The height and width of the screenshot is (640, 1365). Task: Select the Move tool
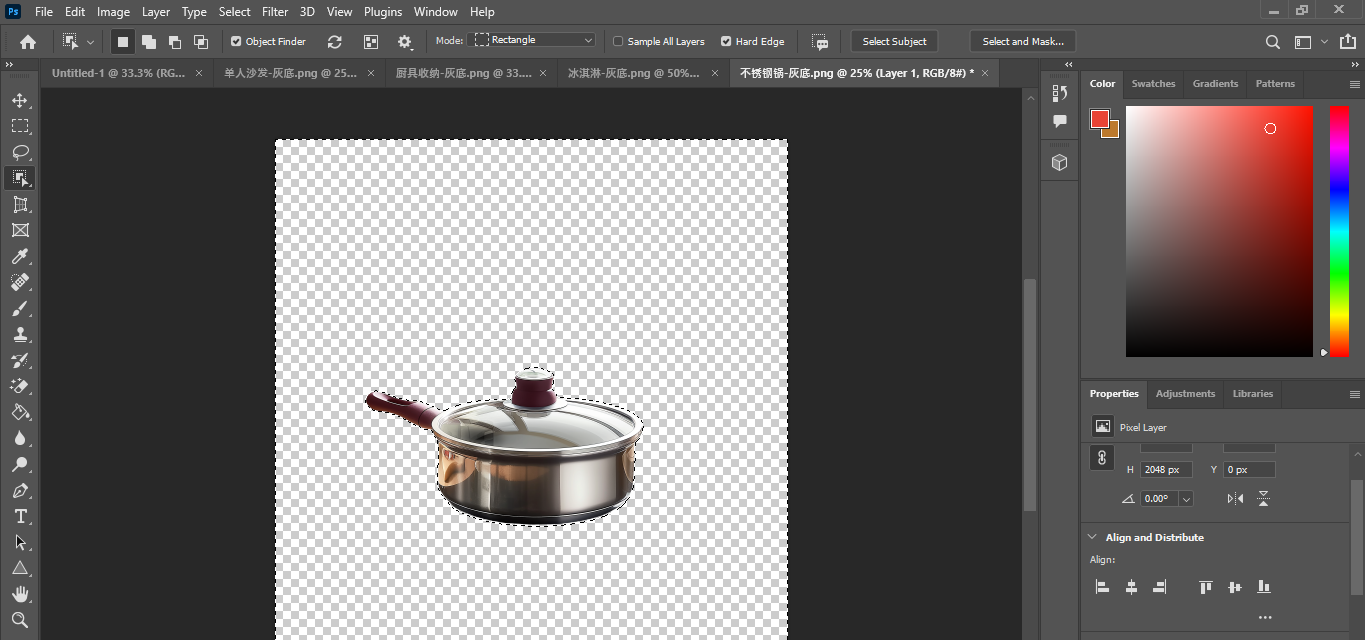(20, 101)
